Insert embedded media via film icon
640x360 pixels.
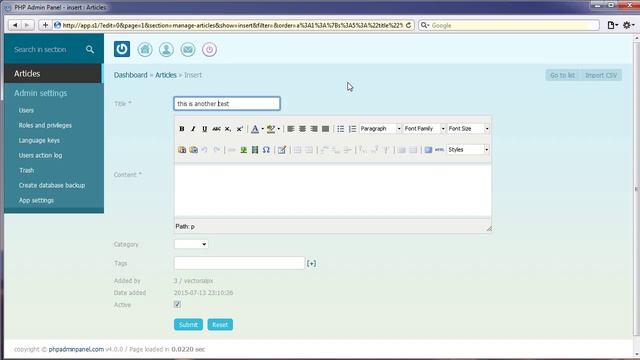[x=255, y=150]
